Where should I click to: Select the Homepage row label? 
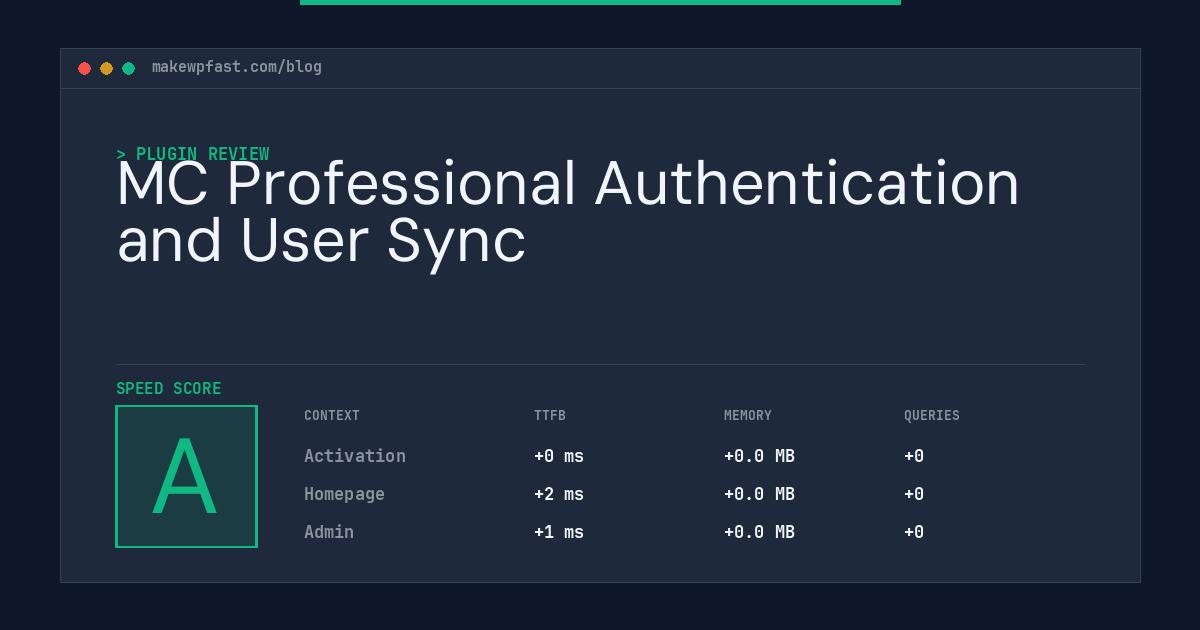pyautogui.click(x=344, y=494)
